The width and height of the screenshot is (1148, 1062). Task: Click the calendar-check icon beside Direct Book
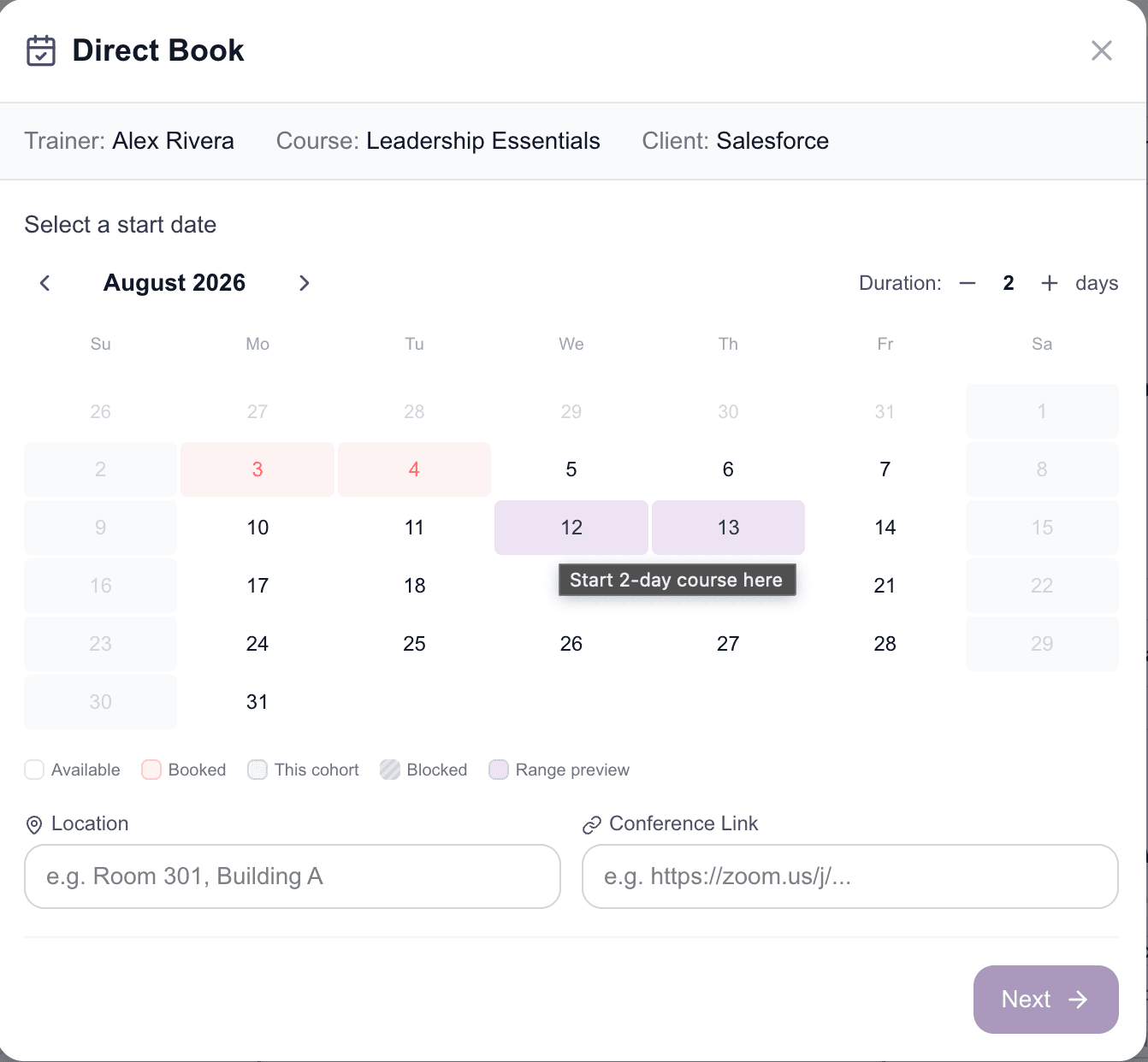41,50
